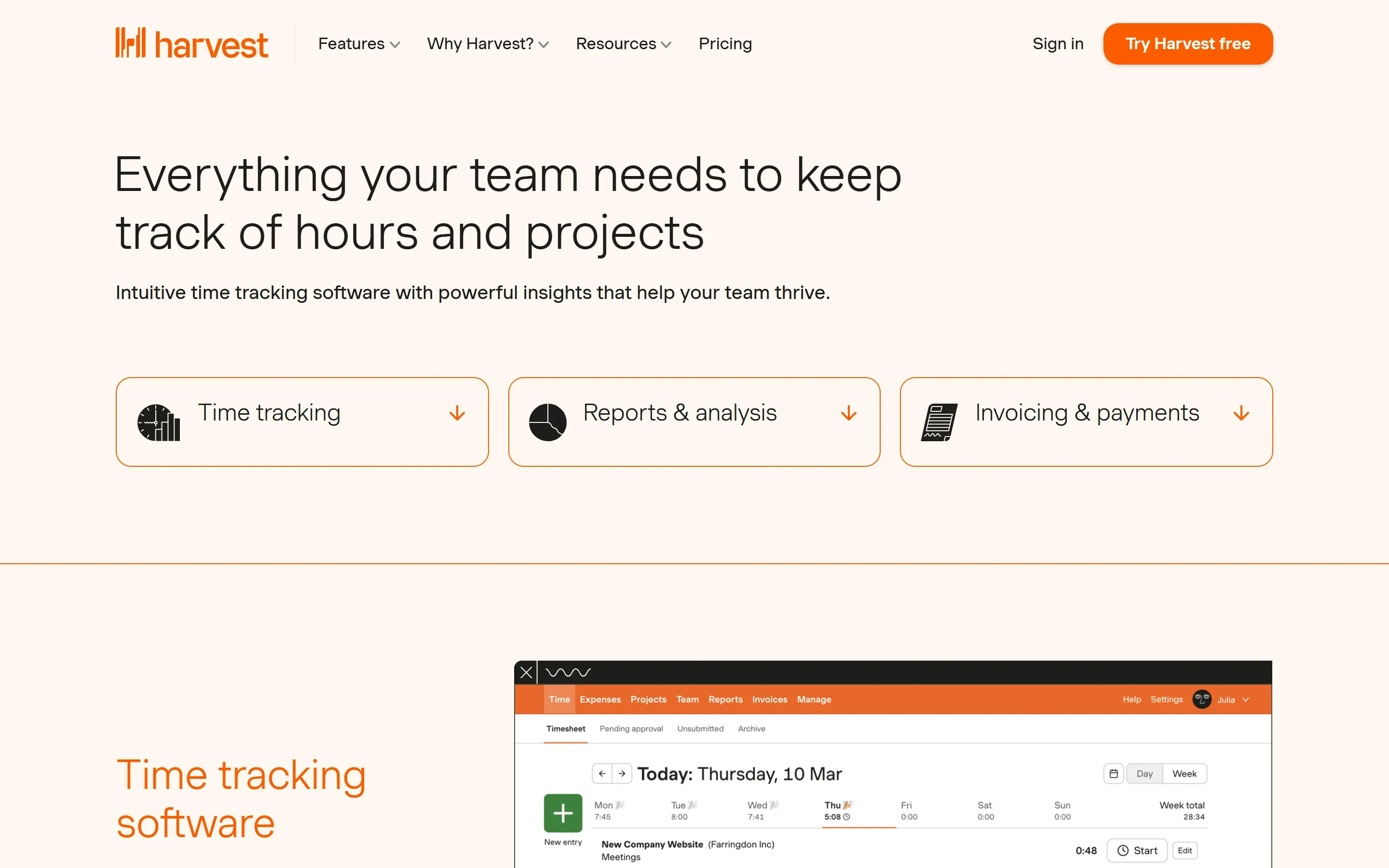1389x868 pixels.
Task: Open the Archive sub-tab
Action: 751,729
